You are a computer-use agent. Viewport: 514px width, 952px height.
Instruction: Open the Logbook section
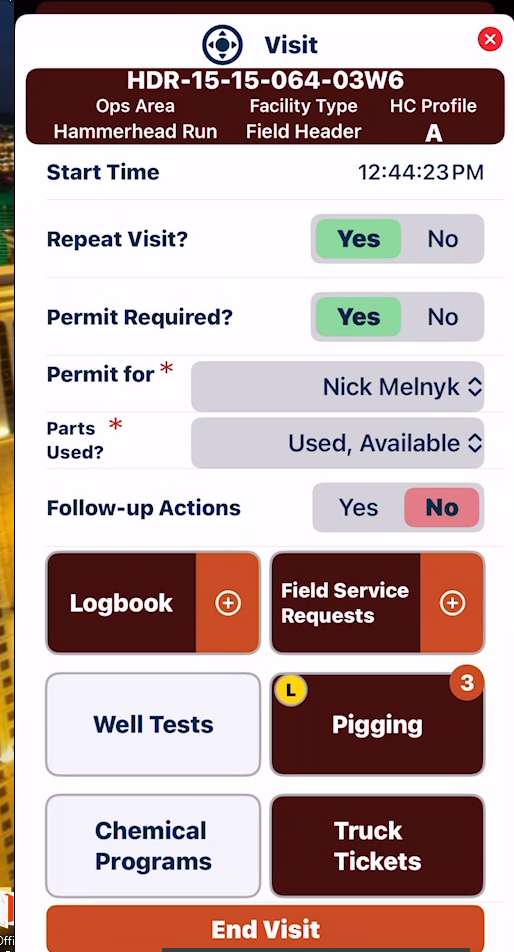coord(121,603)
